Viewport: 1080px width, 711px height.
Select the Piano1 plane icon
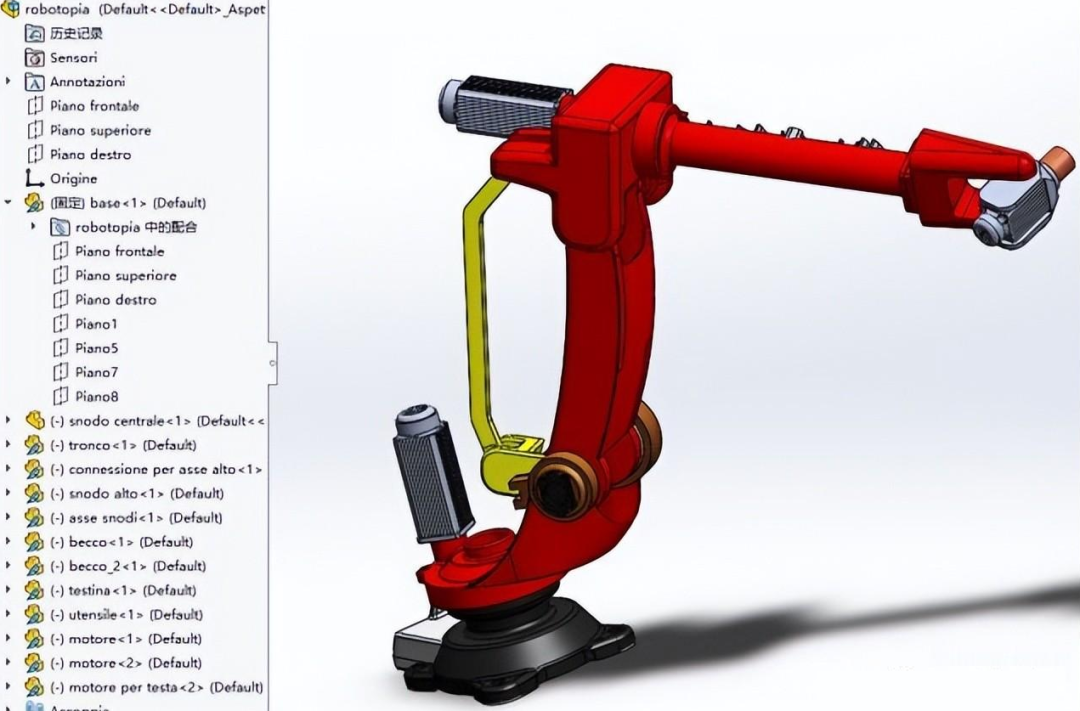[x=60, y=324]
